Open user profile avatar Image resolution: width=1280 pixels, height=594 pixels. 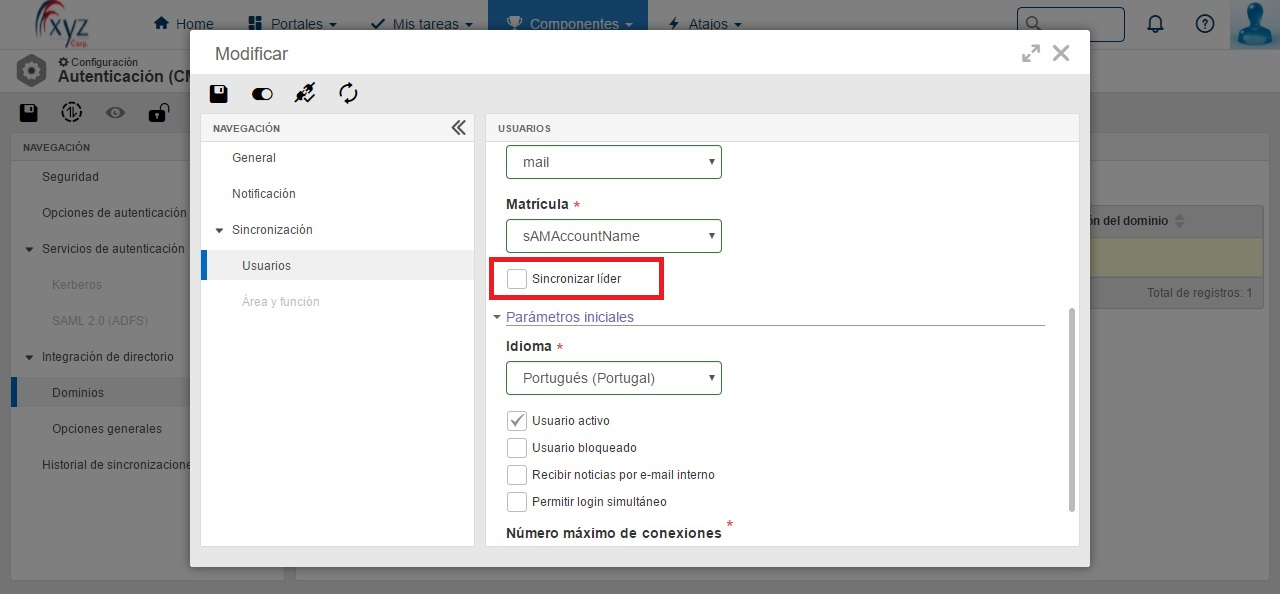point(1255,24)
